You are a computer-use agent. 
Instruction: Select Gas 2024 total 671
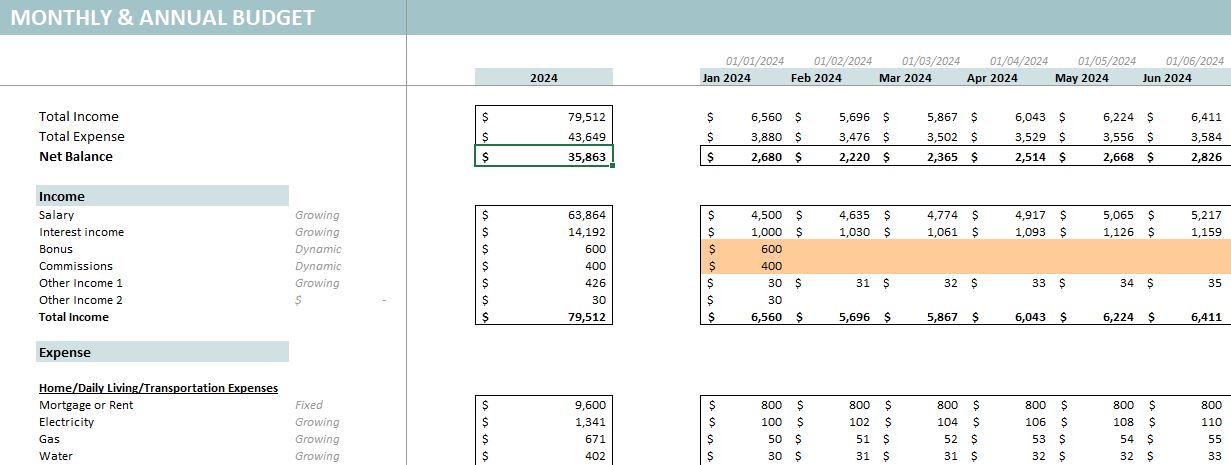(543, 439)
